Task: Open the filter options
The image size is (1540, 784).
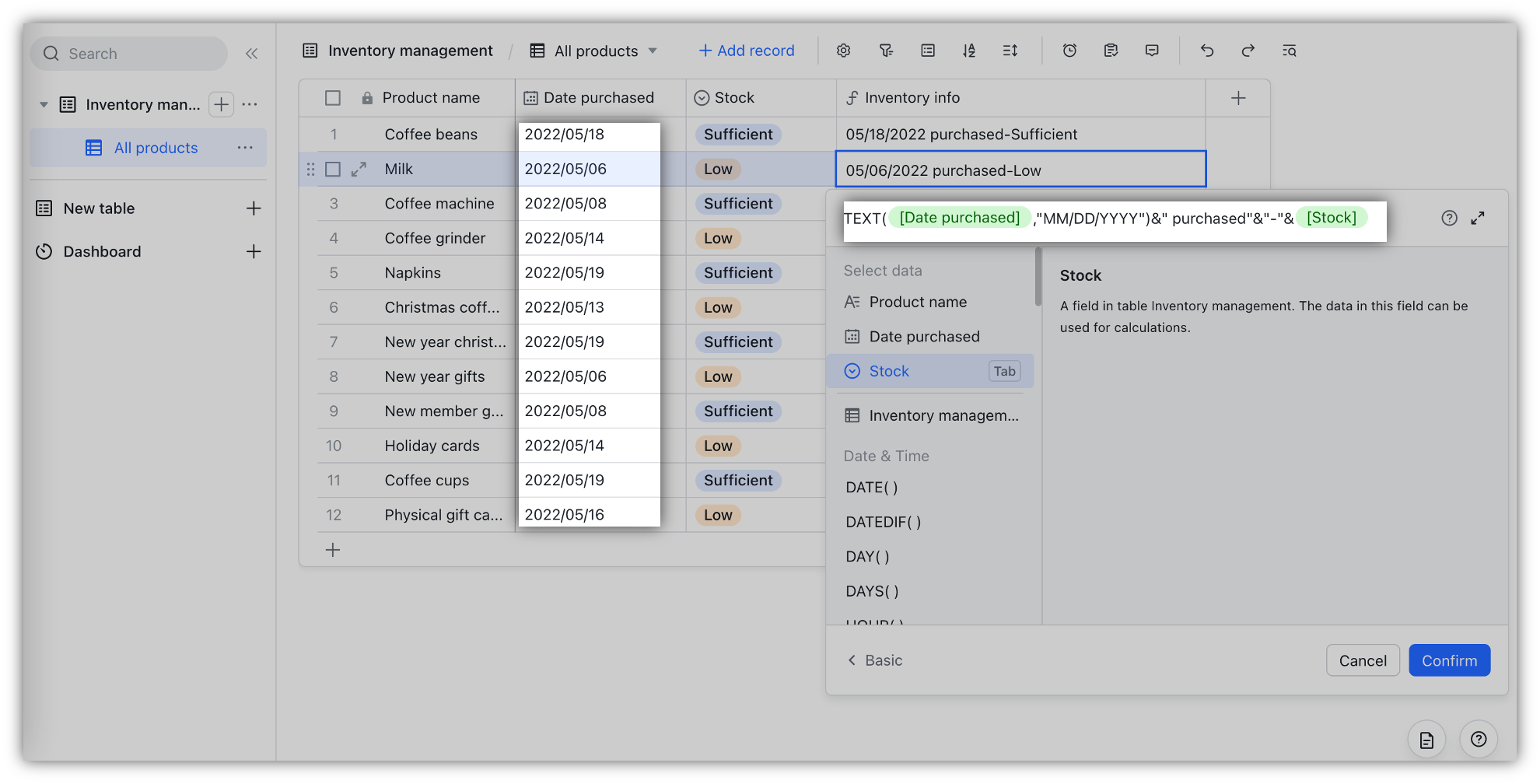Action: point(885,51)
